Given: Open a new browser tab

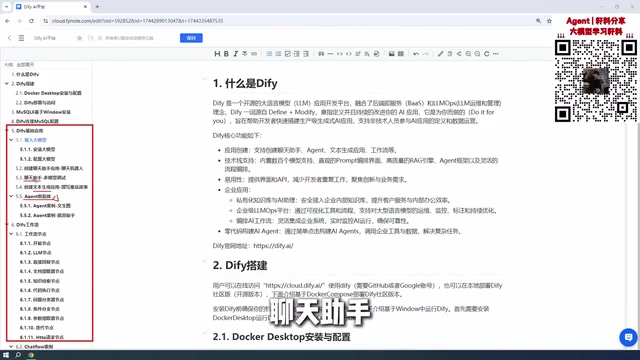Looking at the screenshot, I should [x=97, y=7].
